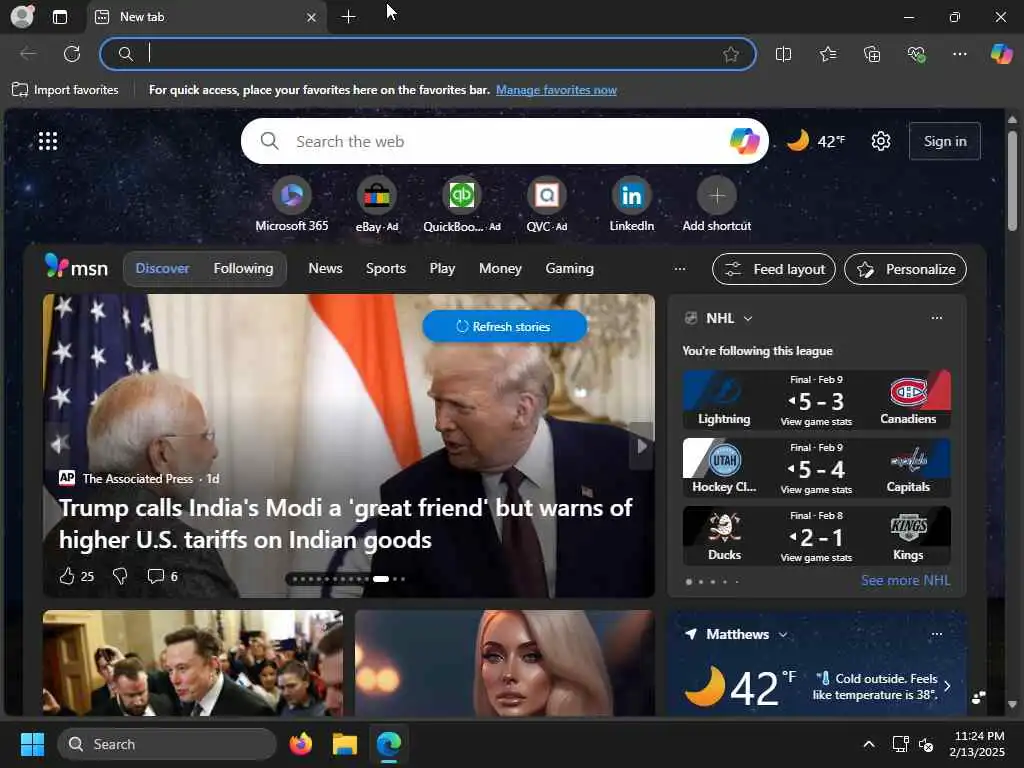The height and width of the screenshot is (768, 1024).
Task: Open the app launcher grid icon
Action: pyautogui.click(x=48, y=141)
